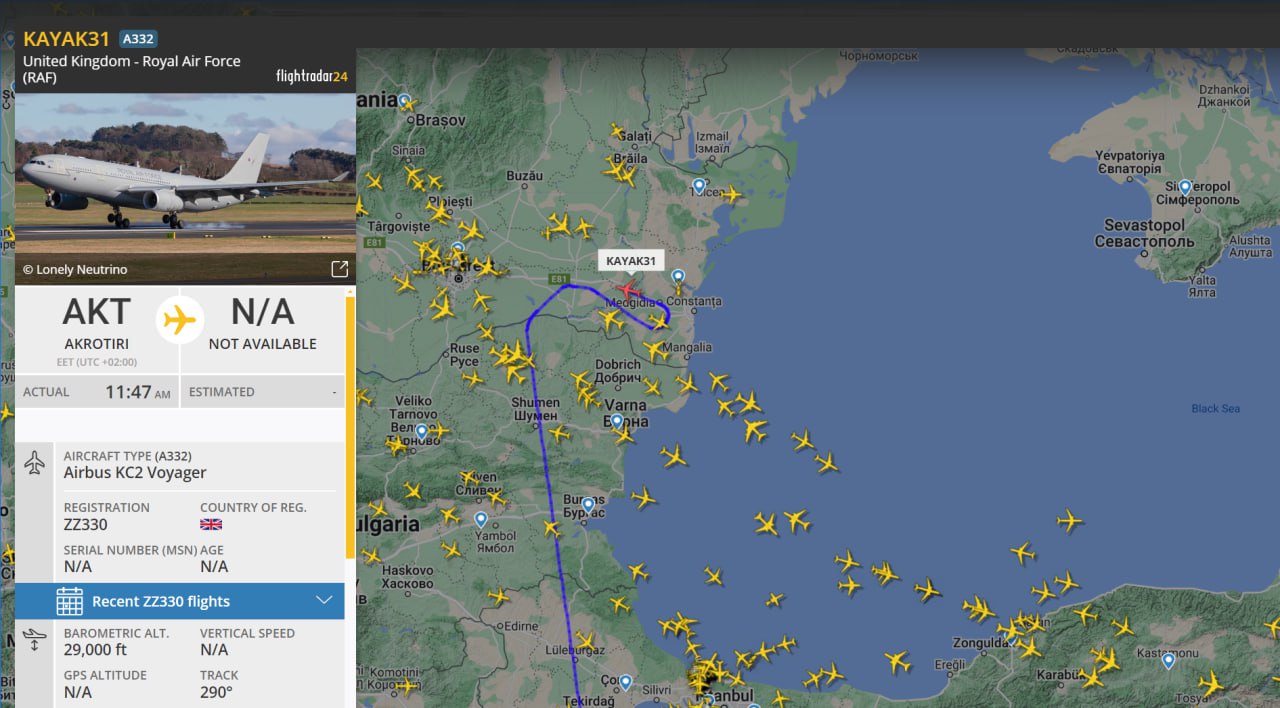Viewport: 1280px width, 708px height.
Task: Click the Varna airport marker
Action: (x=617, y=422)
